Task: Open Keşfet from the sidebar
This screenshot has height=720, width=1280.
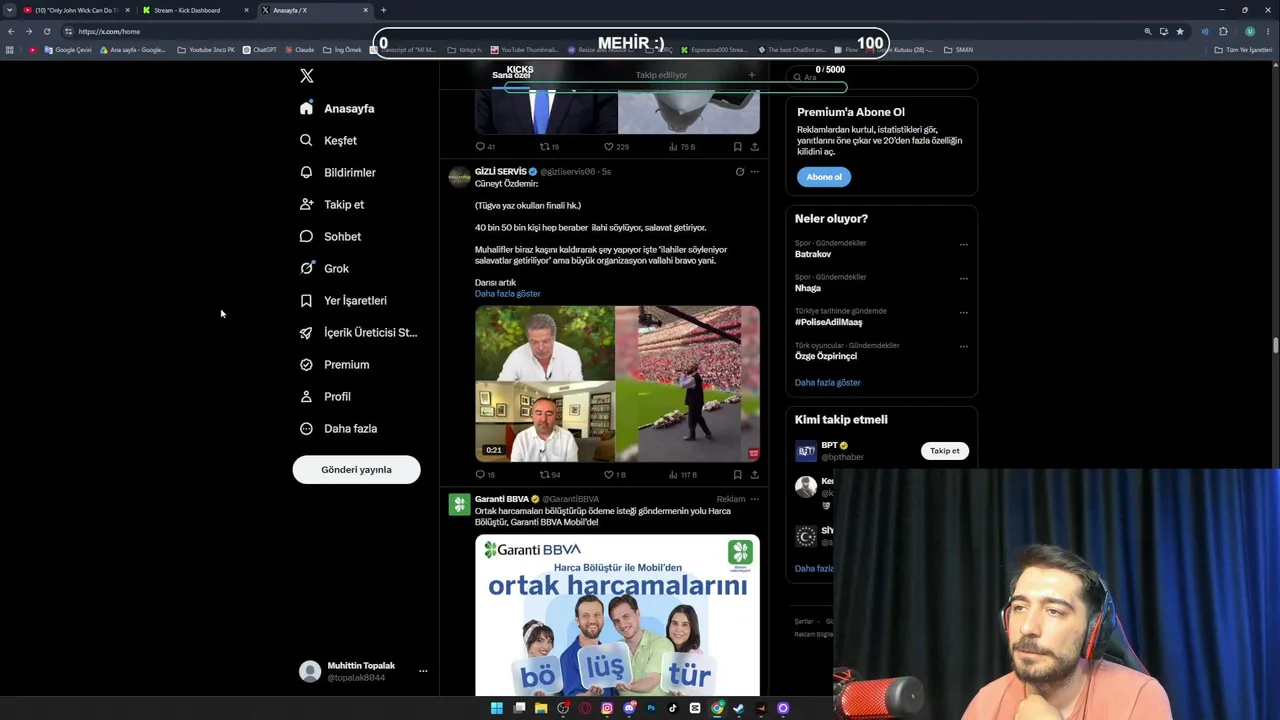Action: point(328,140)
